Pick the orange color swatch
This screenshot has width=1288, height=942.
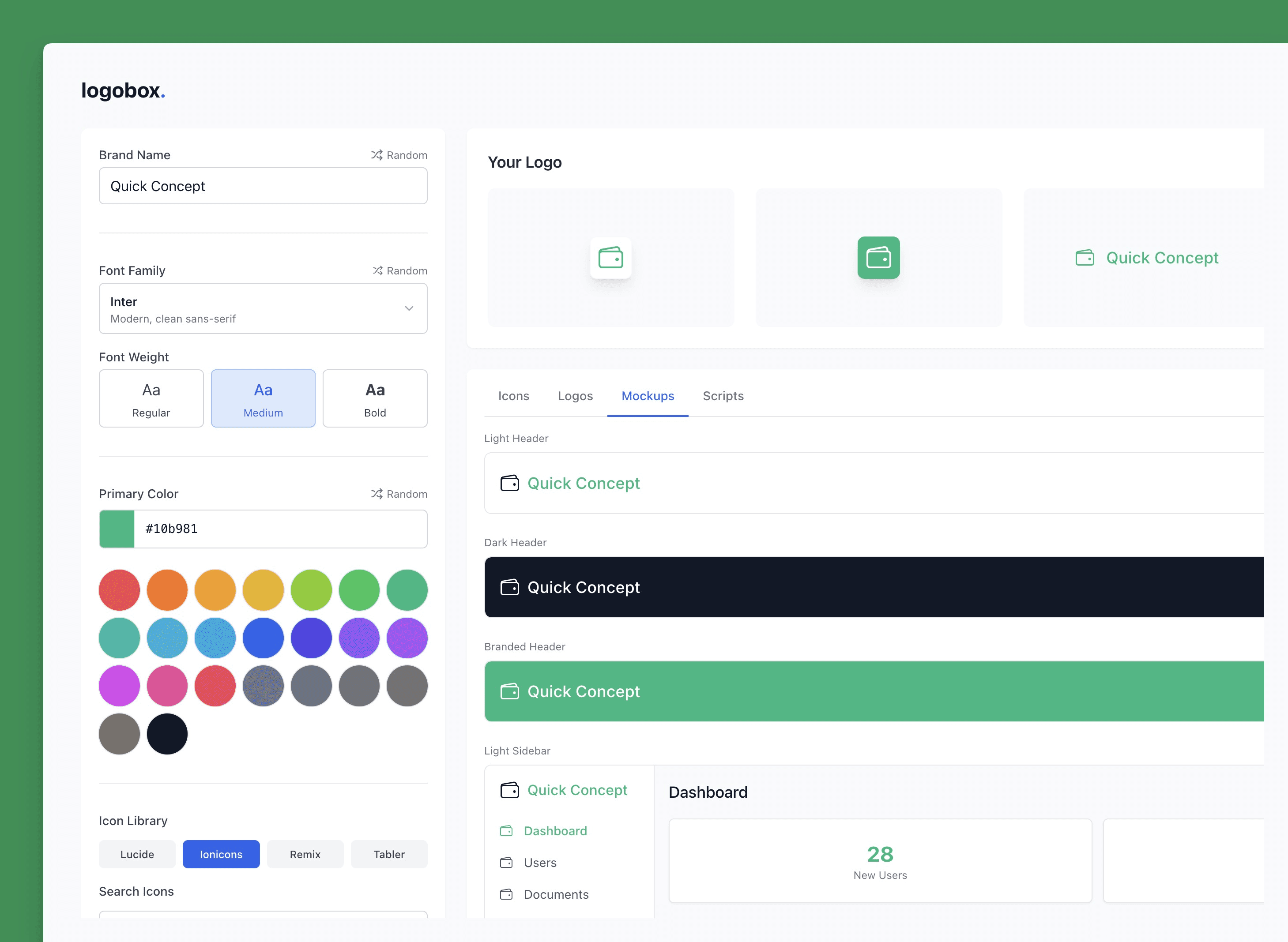tap(167, 590)
